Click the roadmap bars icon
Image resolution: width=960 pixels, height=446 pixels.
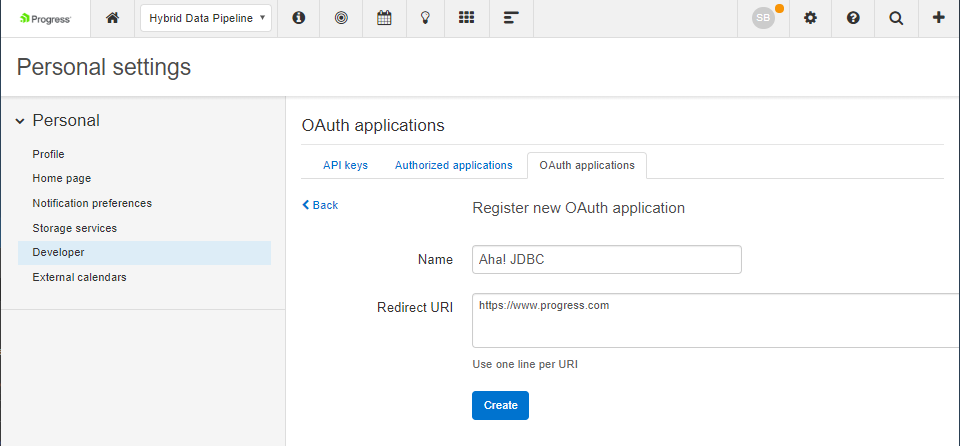click(x=511, y=18)
